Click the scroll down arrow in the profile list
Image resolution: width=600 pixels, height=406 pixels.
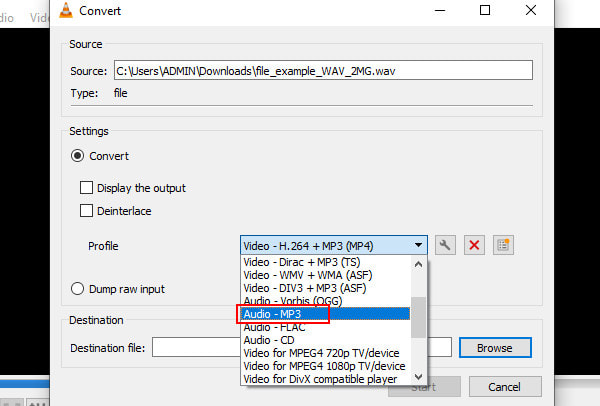tap(419, 377)
